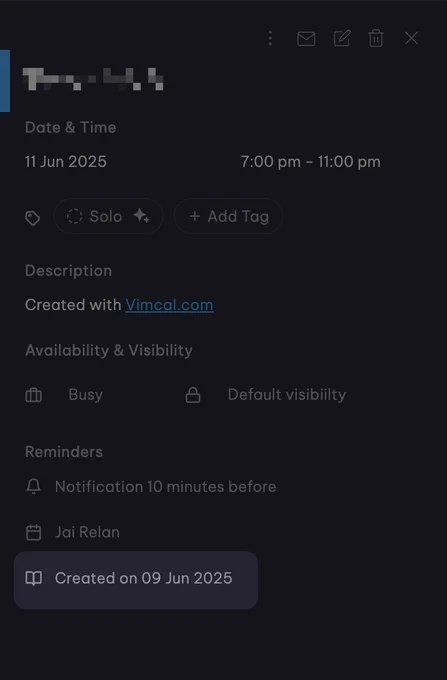Image resolution: width=447 pixels, height=680 pixels.
Task: Edit the event with pencil icon
Action: tap(342, 38)
